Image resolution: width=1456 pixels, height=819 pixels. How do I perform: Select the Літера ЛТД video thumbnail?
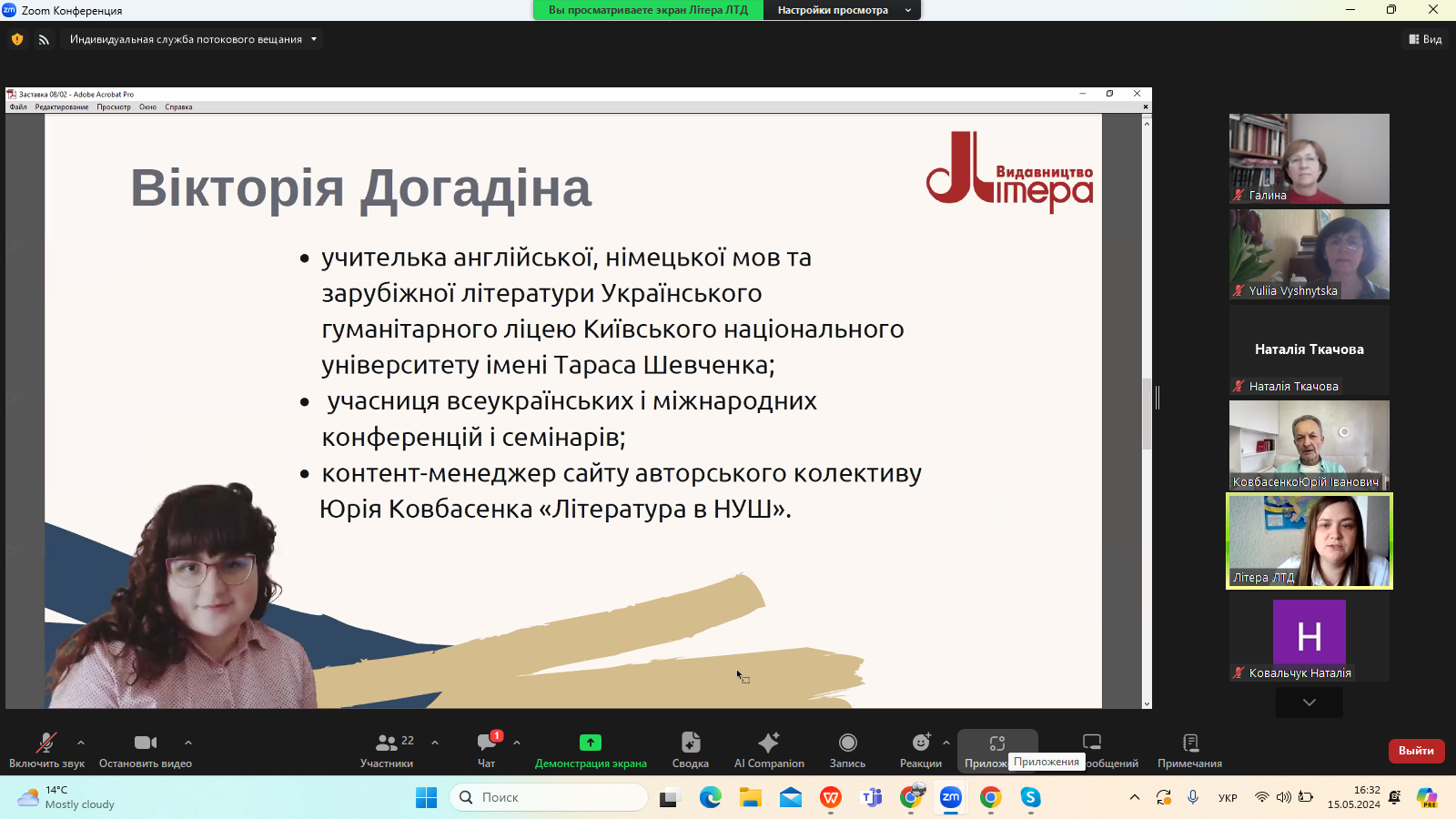pyautogui.click(x=1309, y=541)
